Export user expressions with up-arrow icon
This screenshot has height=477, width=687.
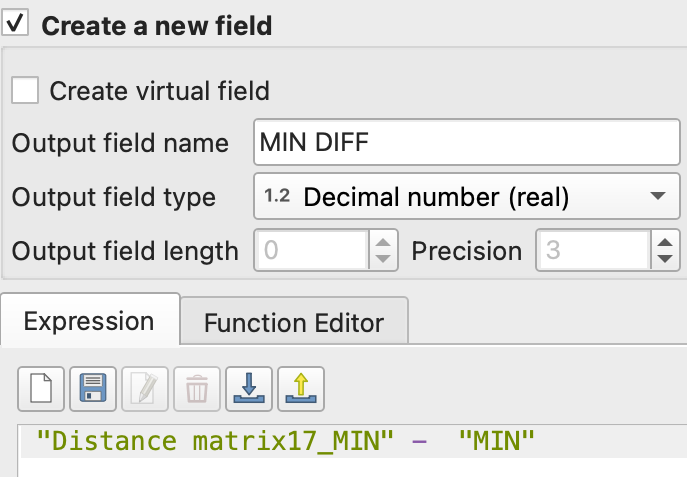coord(301,385)
